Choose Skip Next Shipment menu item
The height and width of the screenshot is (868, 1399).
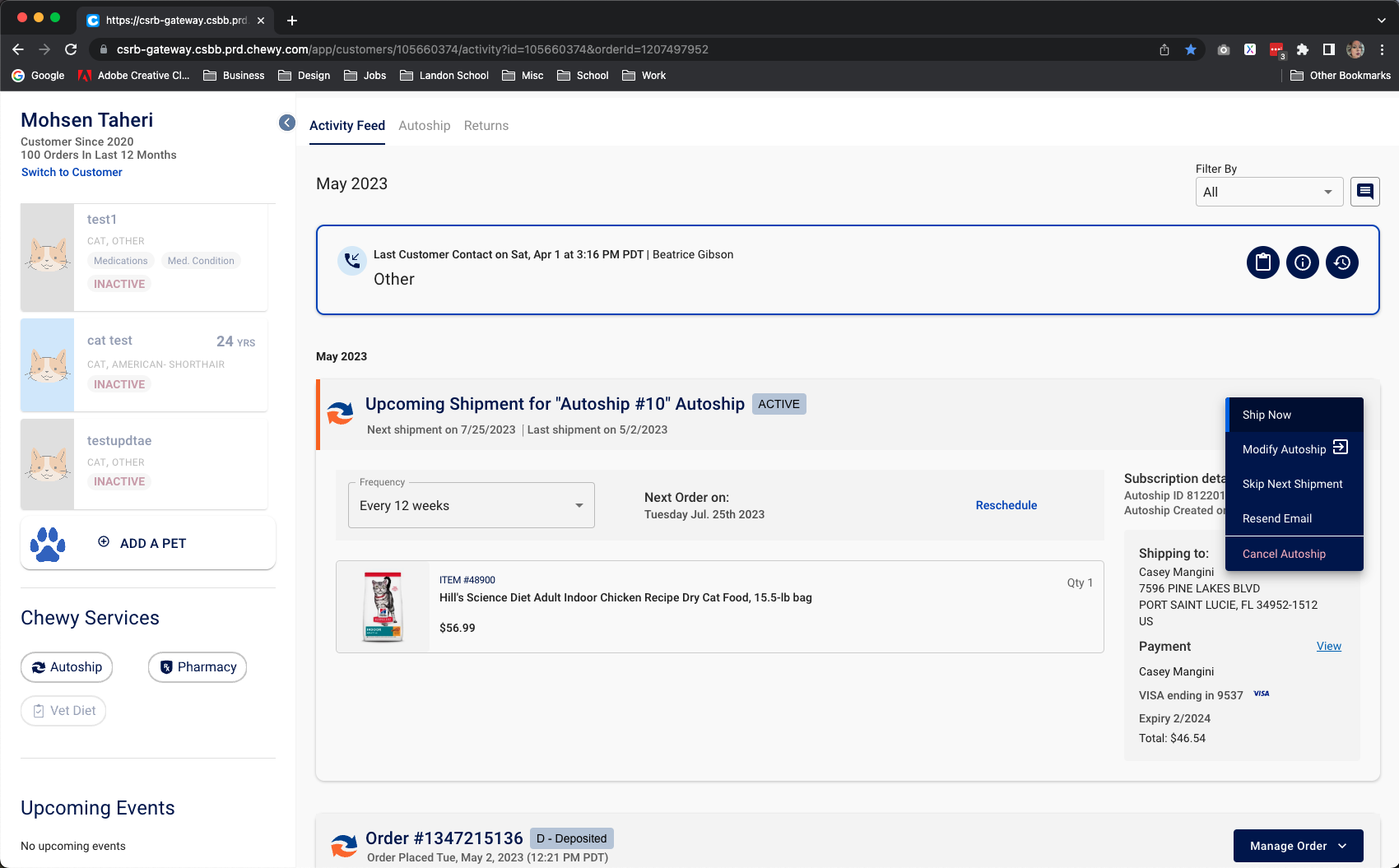(1294, 484)
